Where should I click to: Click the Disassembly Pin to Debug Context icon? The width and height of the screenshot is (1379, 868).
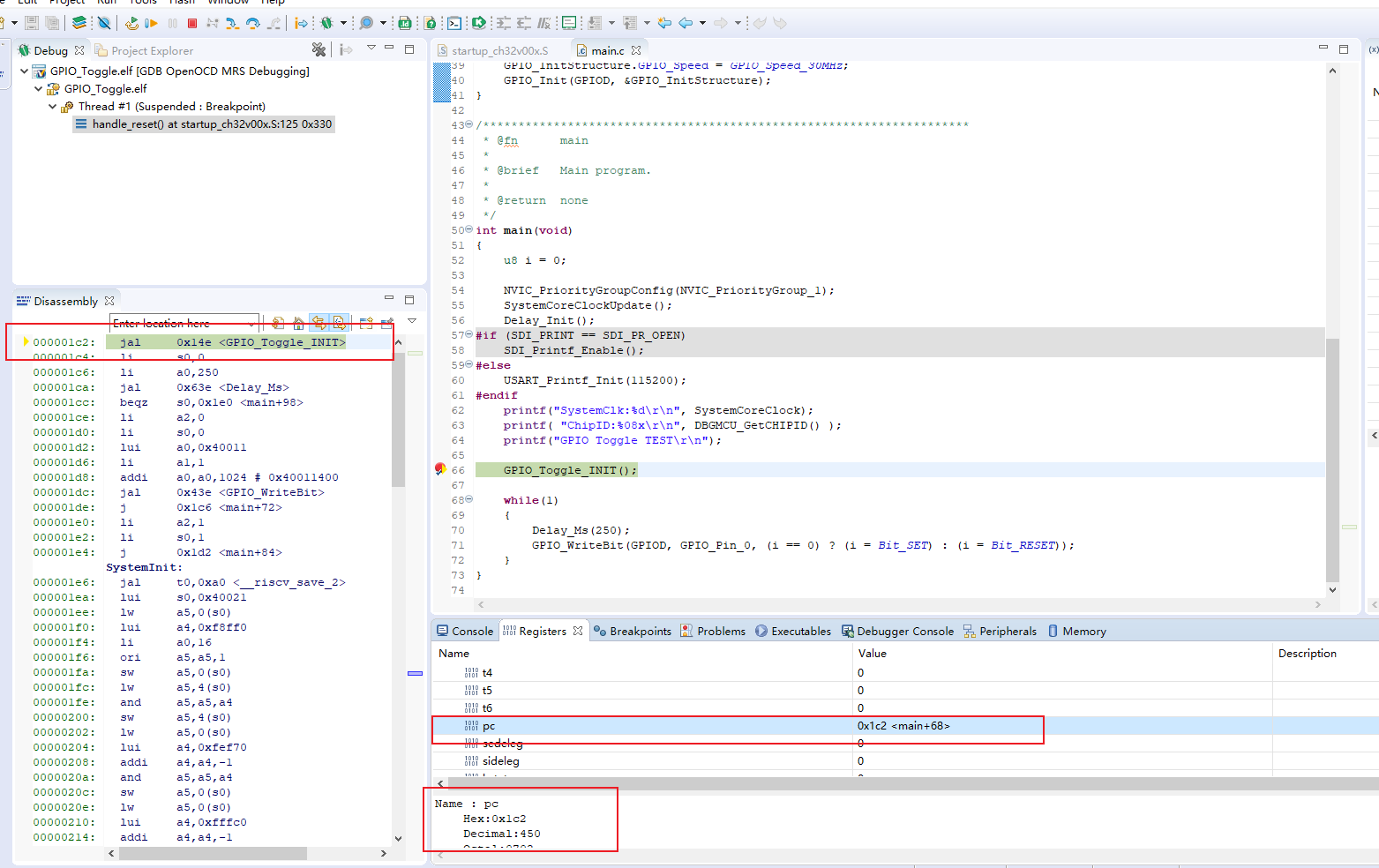387,323
